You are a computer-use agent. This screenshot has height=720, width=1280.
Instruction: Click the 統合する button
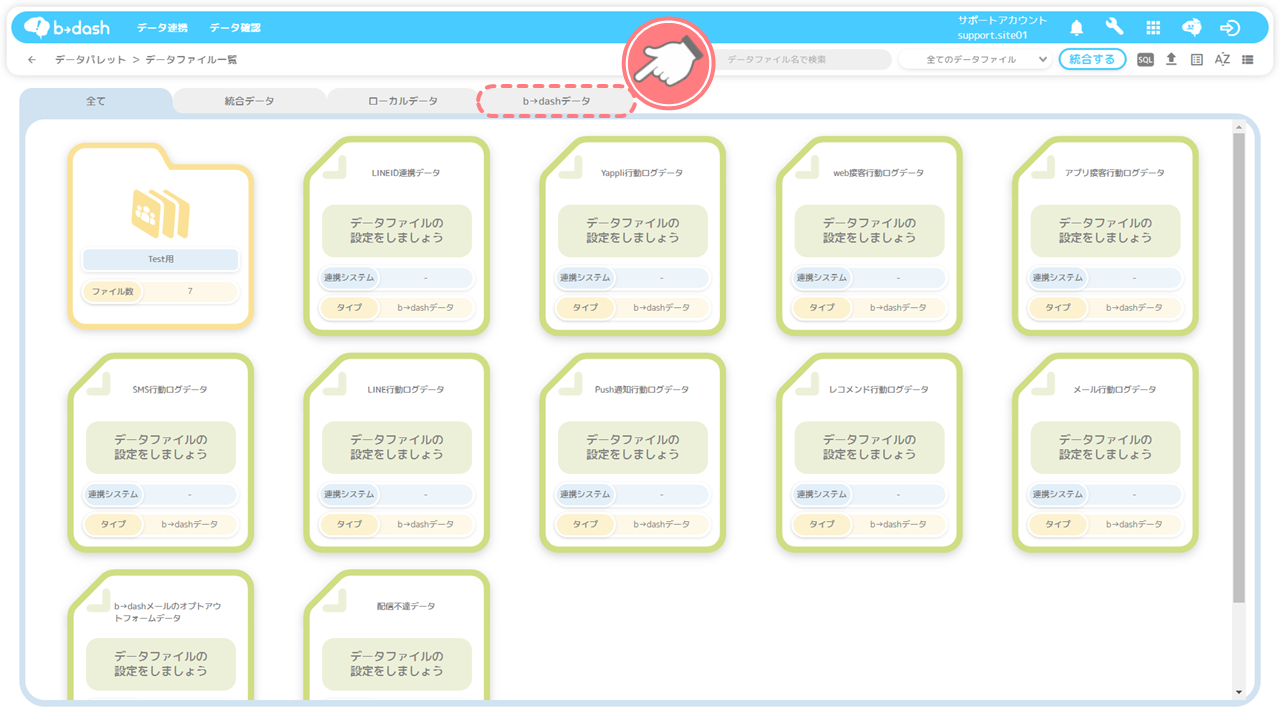(1092, 60)
